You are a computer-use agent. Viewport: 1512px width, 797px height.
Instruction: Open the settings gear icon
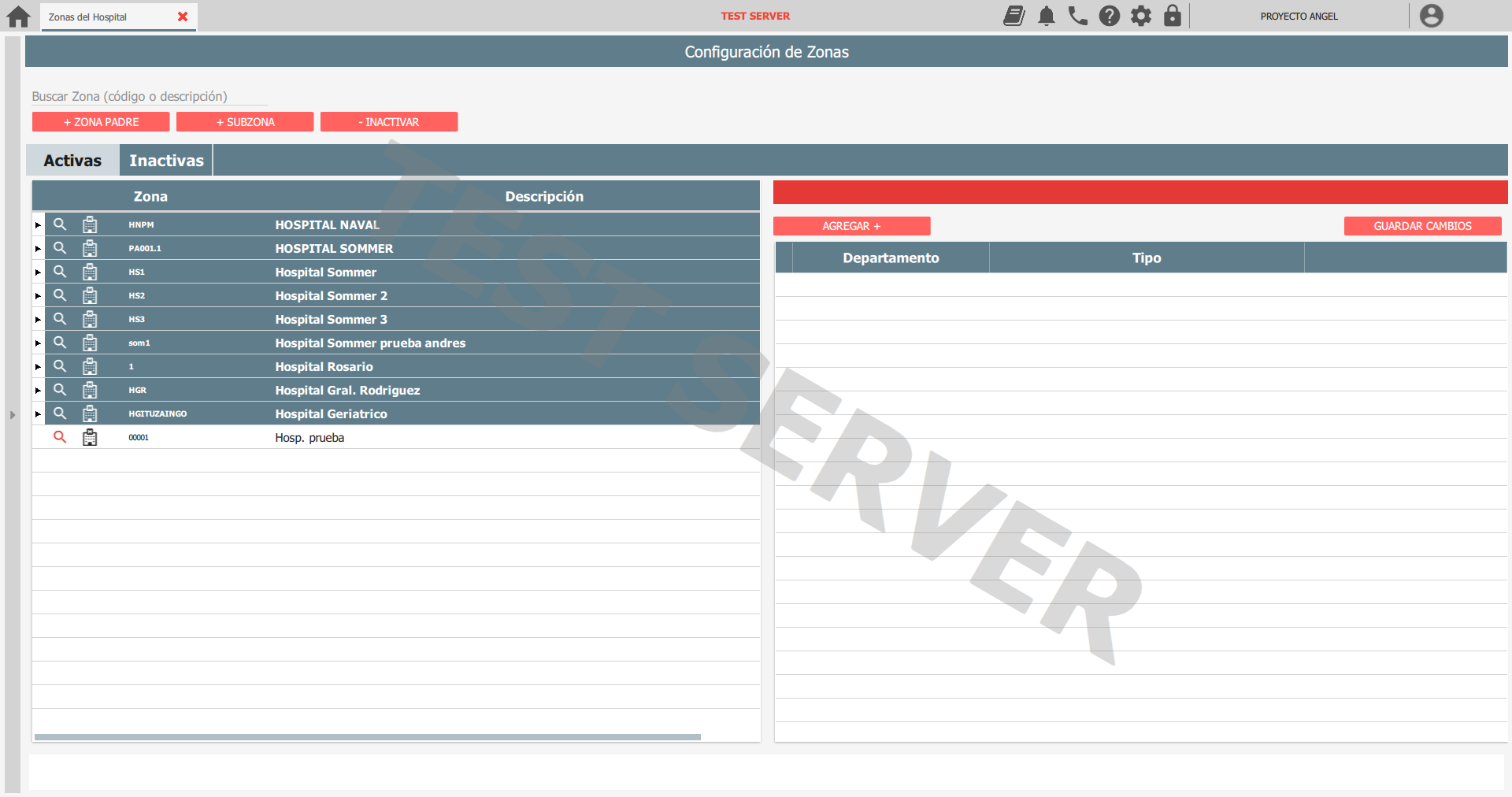point(1140,16)
